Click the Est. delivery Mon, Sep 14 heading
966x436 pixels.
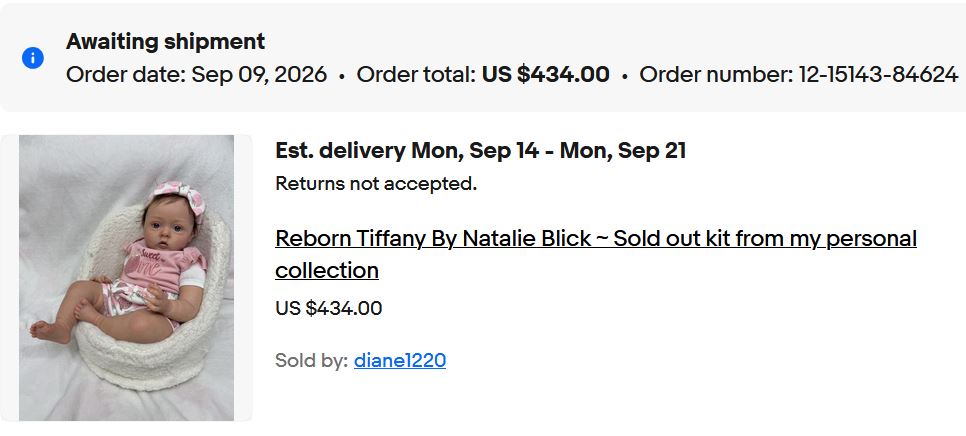pos(481,150)
